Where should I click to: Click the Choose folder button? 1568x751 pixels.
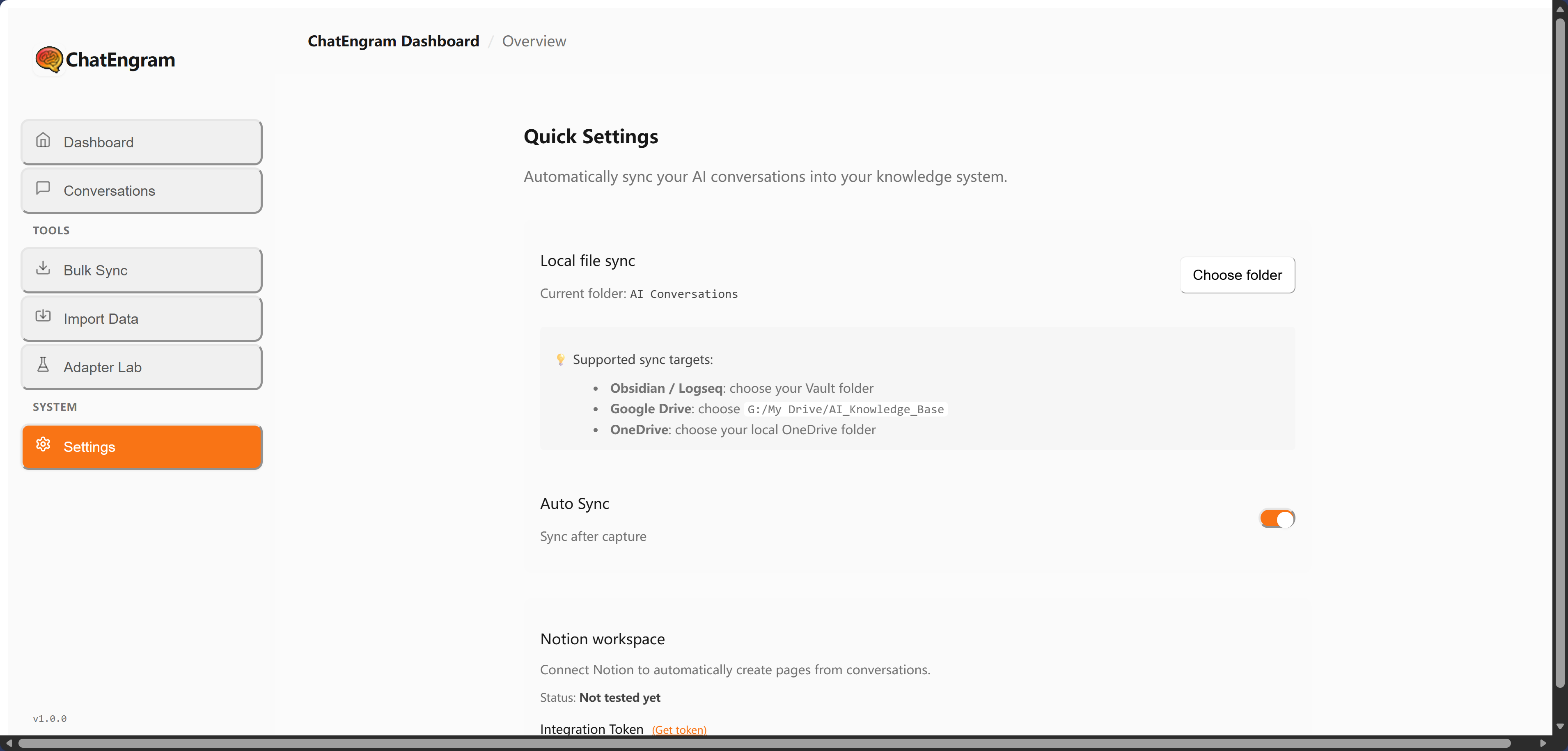1237,275
